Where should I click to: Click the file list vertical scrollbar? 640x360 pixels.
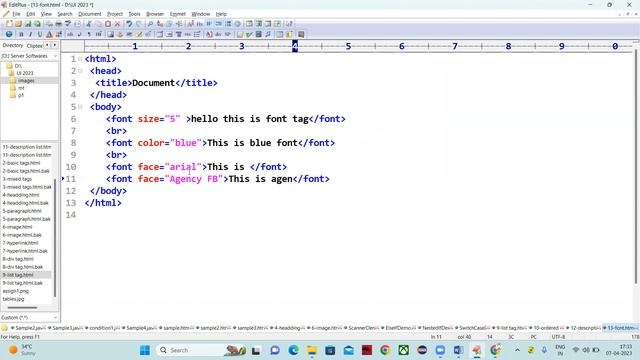pos(55,238)
